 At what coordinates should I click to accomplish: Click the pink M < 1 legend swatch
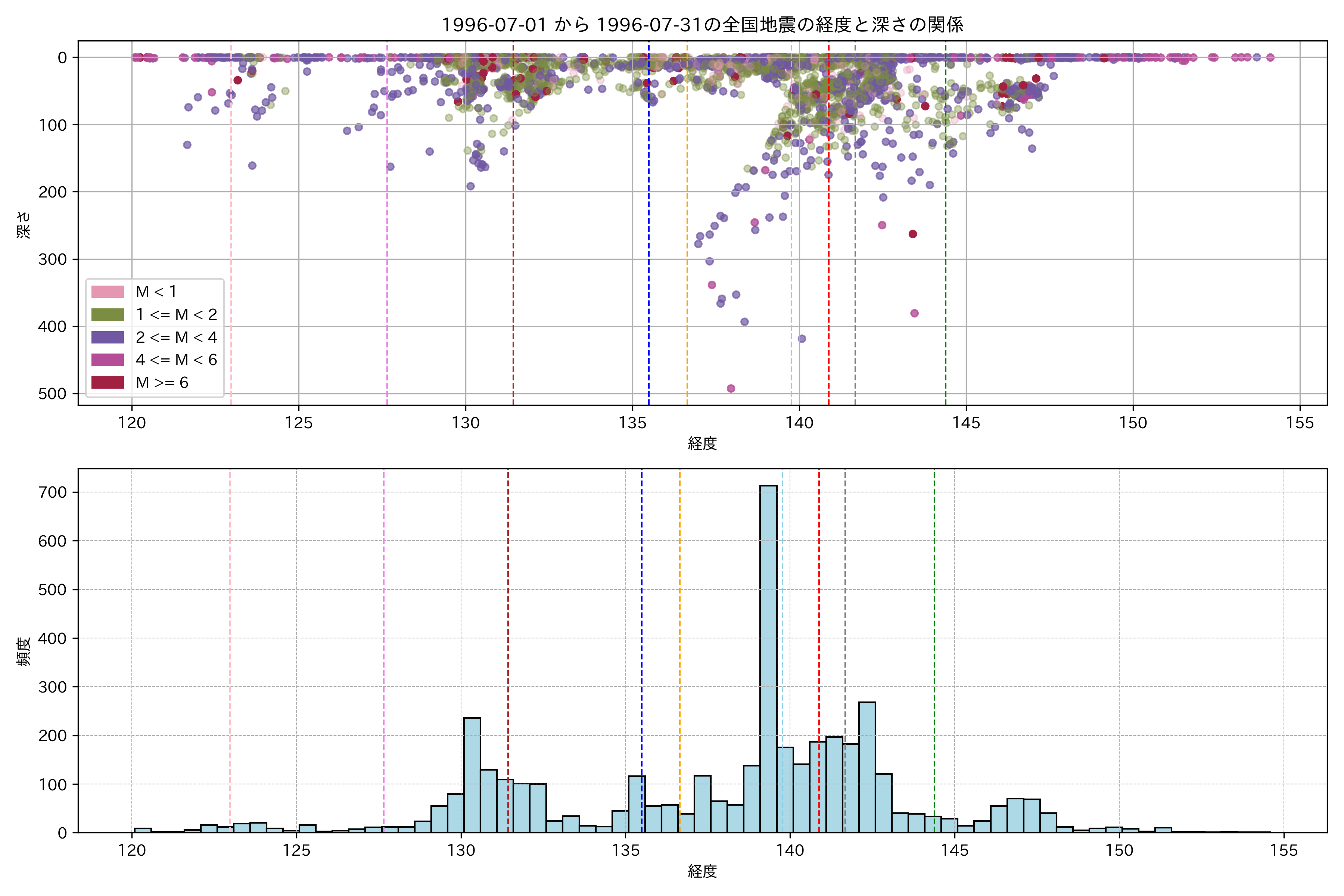tap(108, 292)
